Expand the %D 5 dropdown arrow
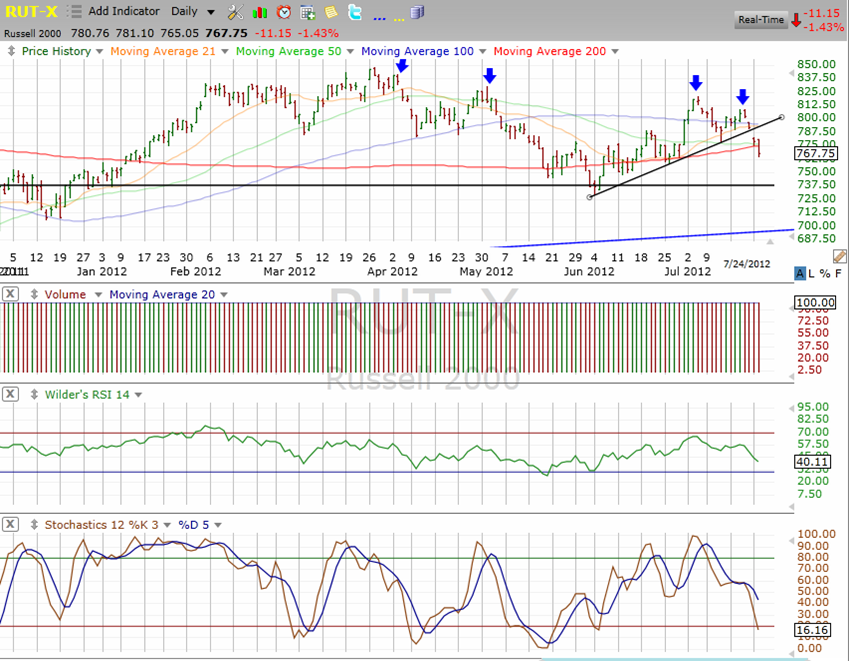 (218, 525)
